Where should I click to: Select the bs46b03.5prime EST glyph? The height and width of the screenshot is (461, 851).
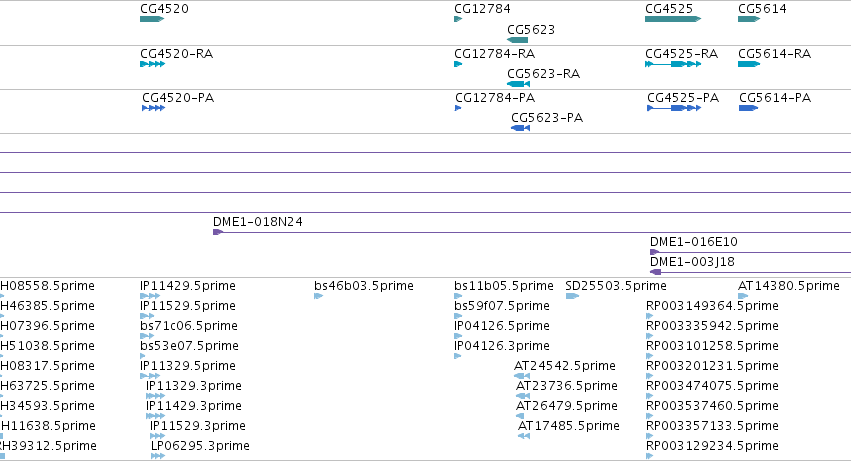(x=319, y=296)
